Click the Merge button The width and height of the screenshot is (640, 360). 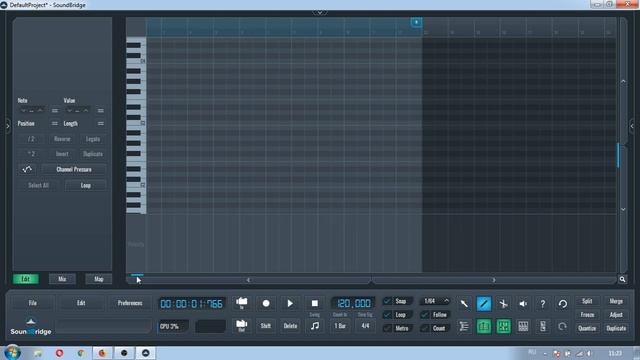pos(616,301)
